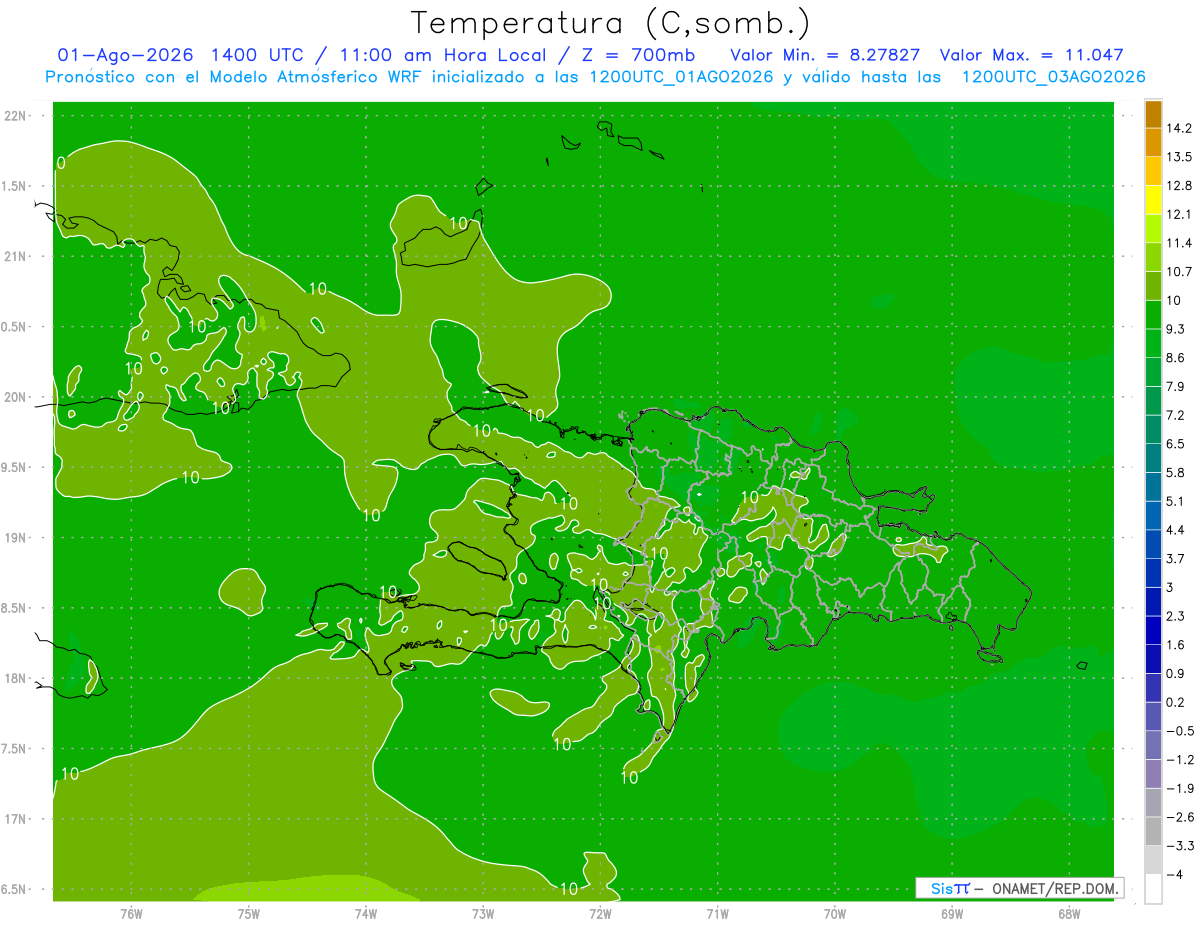This screenshot has width=1200, height=927.
Task: Click the "75W" longitude axis label
Action: pyautogui.click(x=249, y=913)
